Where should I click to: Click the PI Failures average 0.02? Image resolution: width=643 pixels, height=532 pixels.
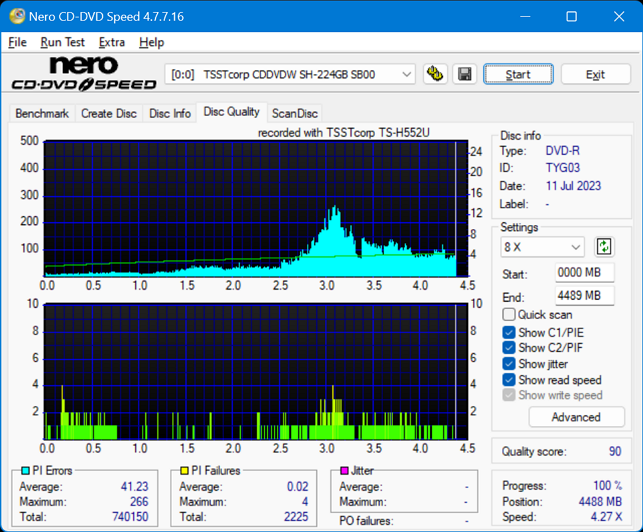coord(297,486)
